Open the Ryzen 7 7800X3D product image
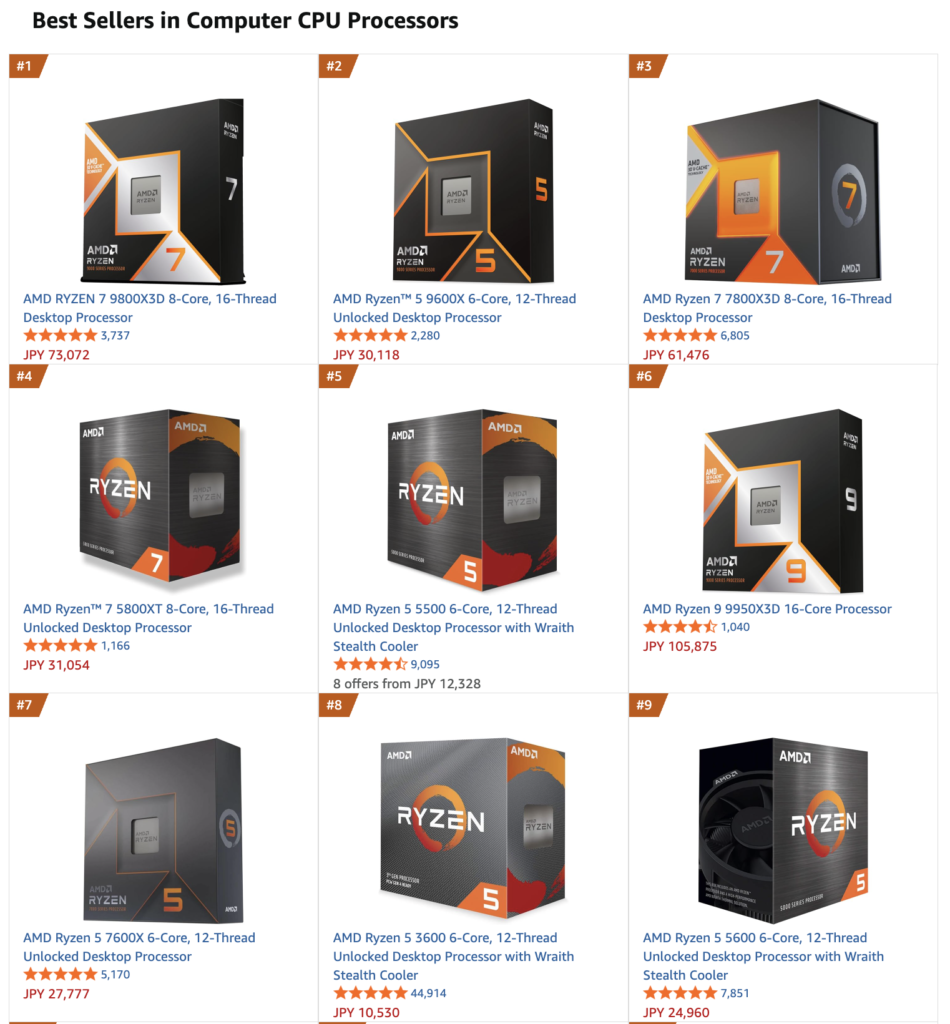Viewport: 950px width, 1024px height. [783, 191]
